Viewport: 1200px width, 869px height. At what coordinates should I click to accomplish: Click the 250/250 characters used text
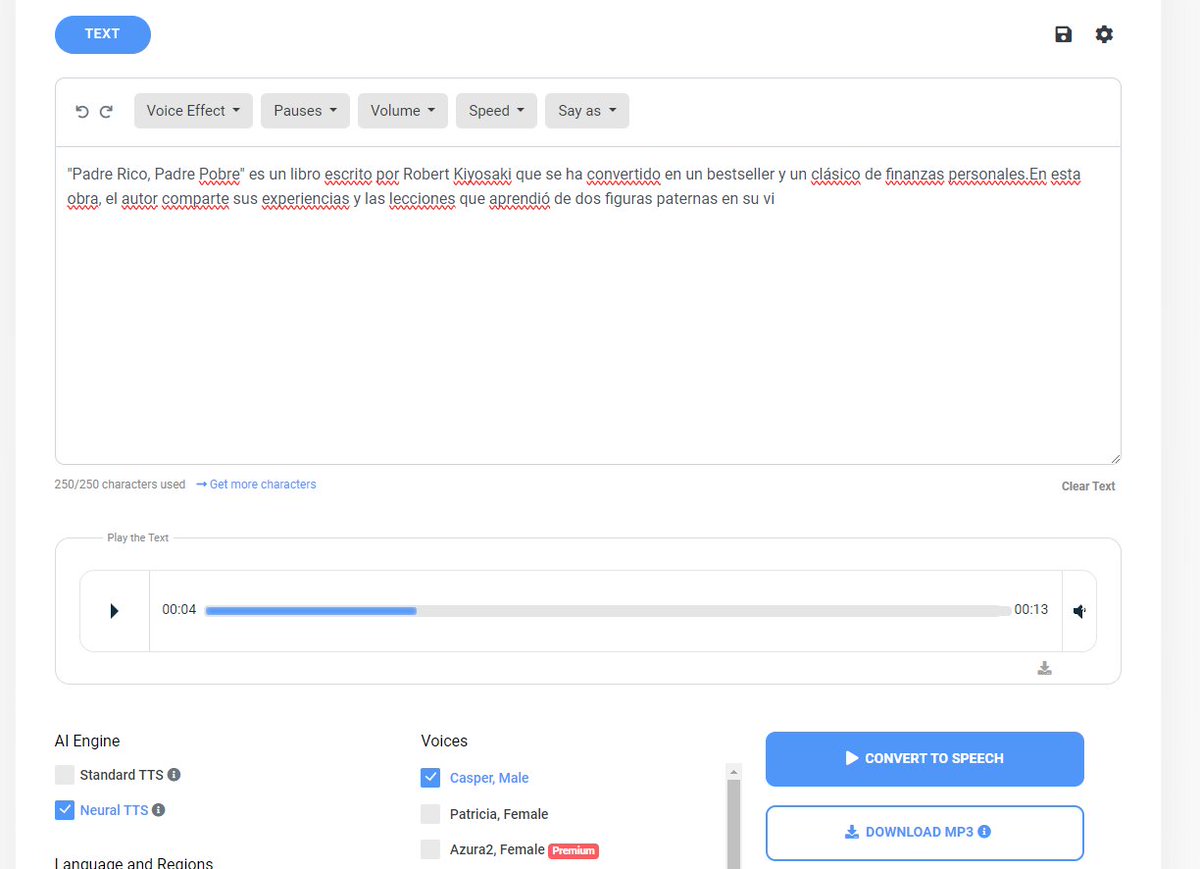click(120, 484)
